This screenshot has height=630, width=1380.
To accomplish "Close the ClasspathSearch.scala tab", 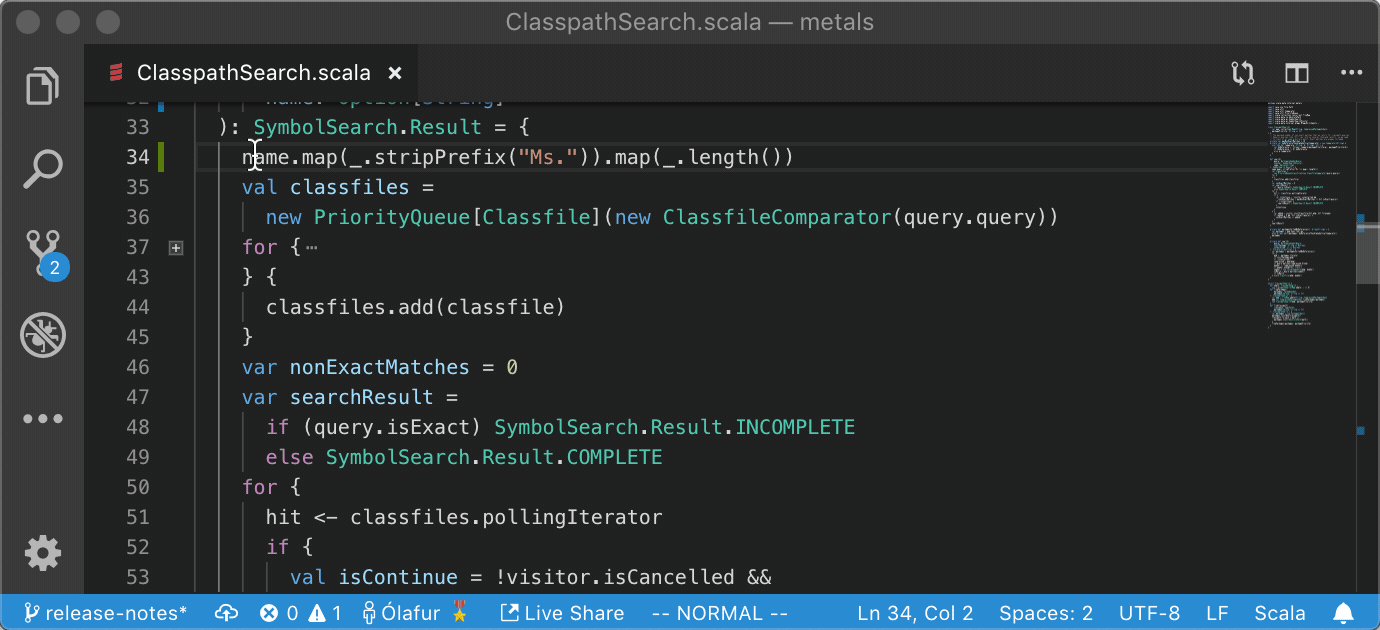I will (x=395, y=73).
